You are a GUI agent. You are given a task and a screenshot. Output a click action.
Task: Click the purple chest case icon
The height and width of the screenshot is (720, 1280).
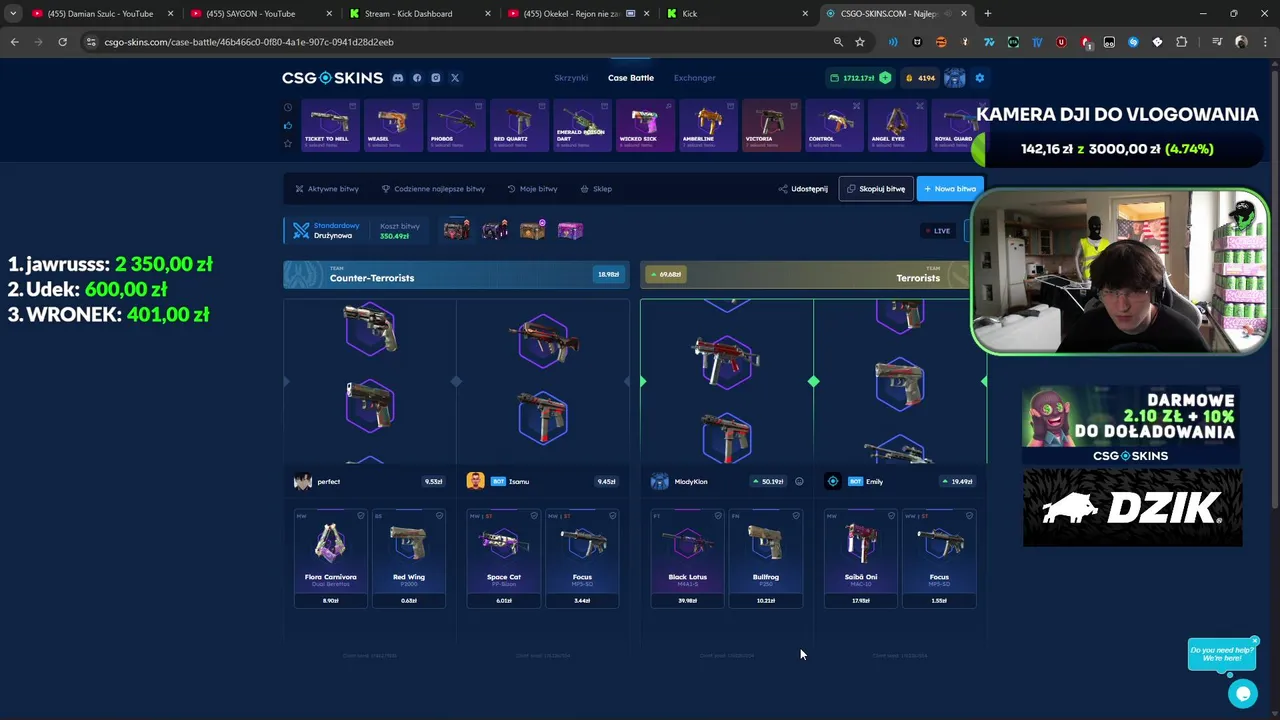[x=570, y=231]
